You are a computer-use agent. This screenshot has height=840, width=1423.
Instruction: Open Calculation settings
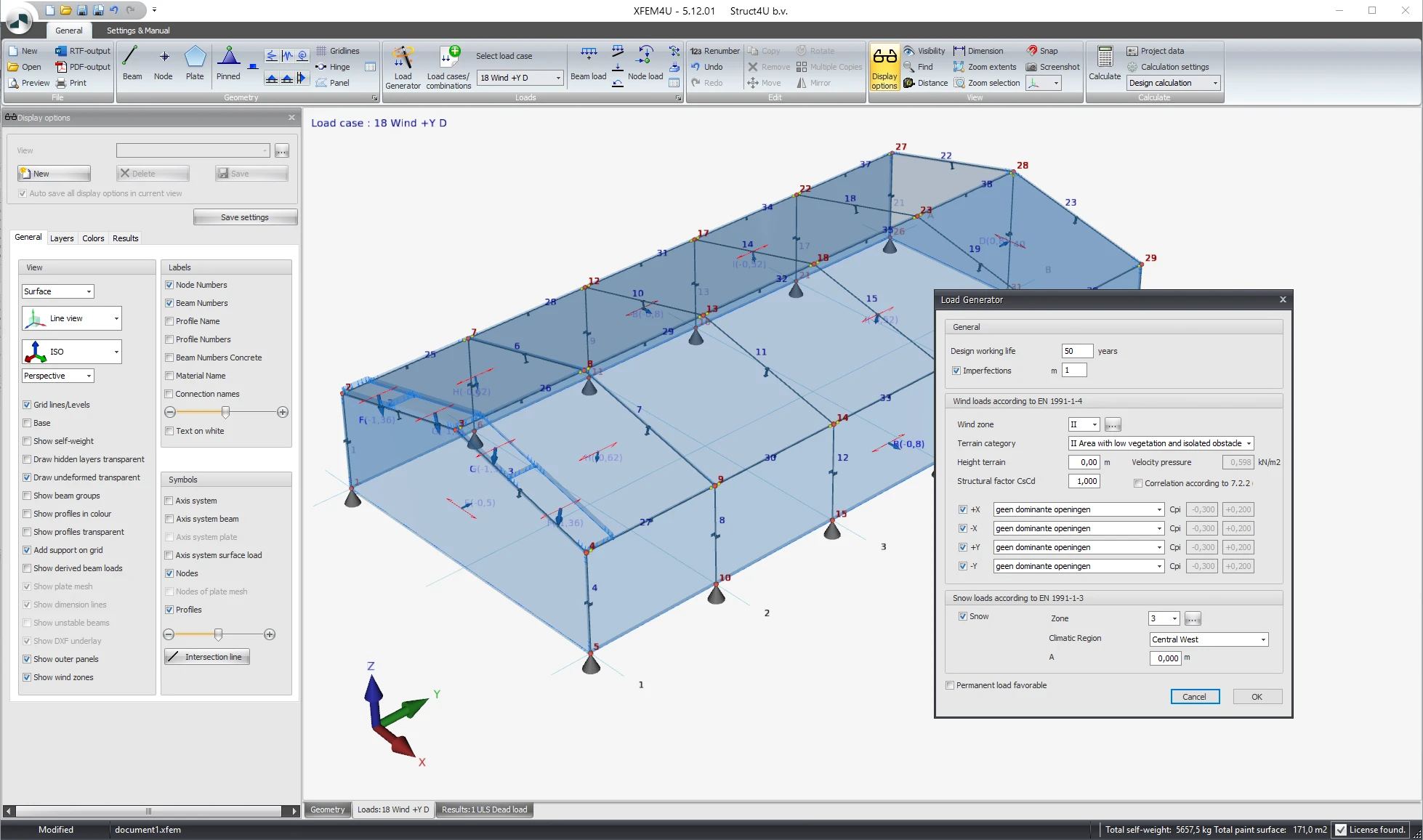point(1168,67)
